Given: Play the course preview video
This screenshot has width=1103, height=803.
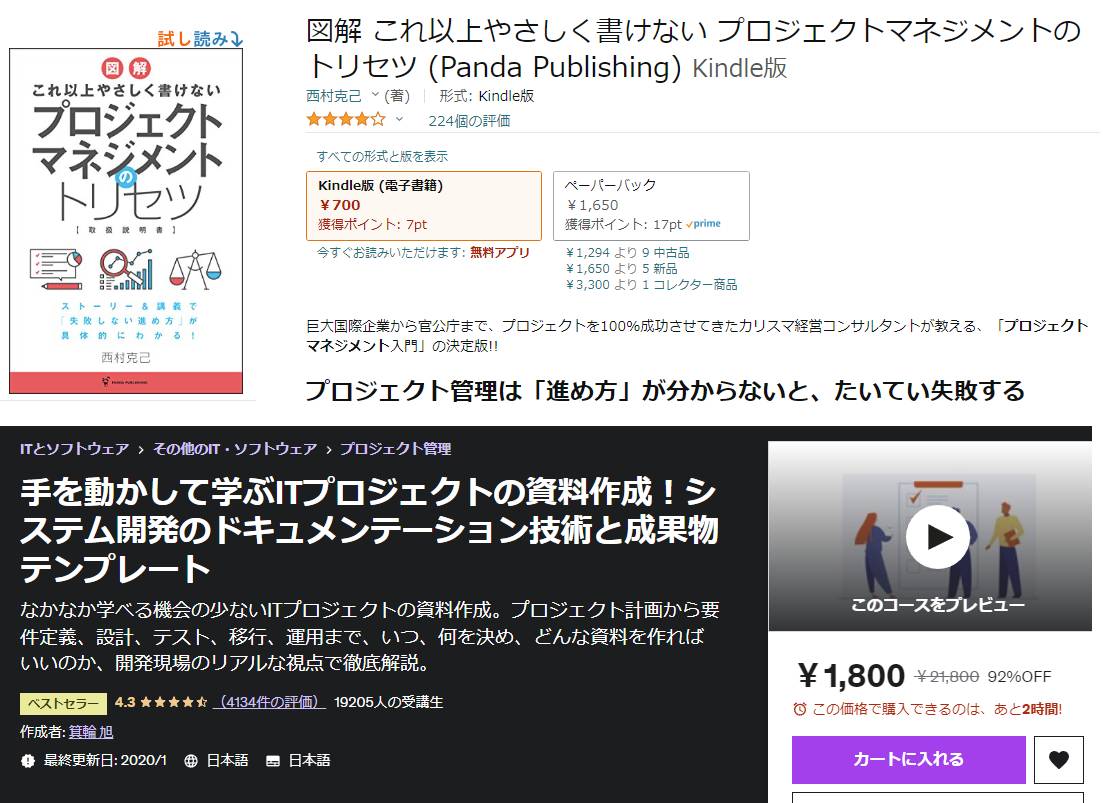Looking at the screenshot, I should pyautogui.click(x=937, y=537).
